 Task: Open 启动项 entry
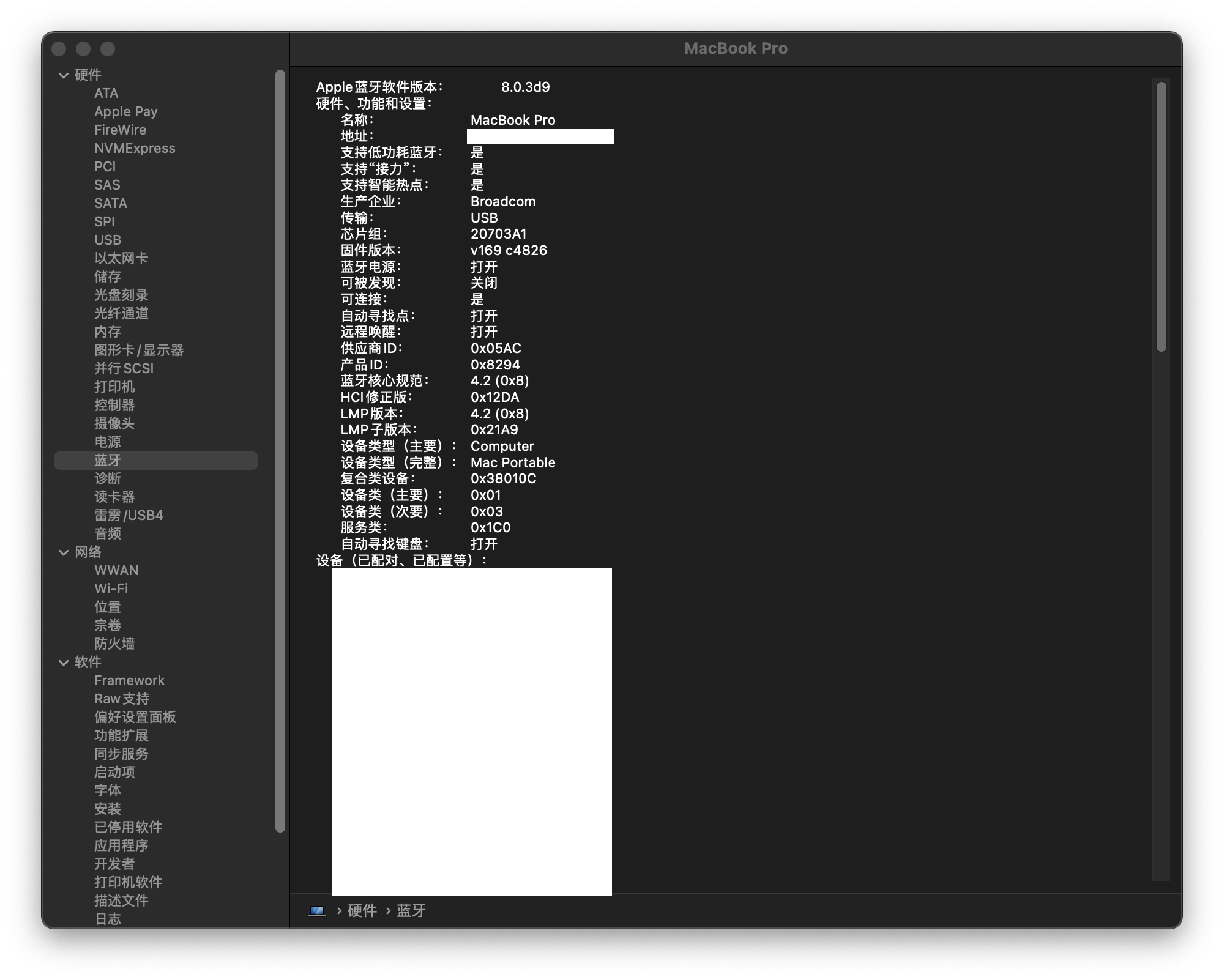(x=114, y=772)
